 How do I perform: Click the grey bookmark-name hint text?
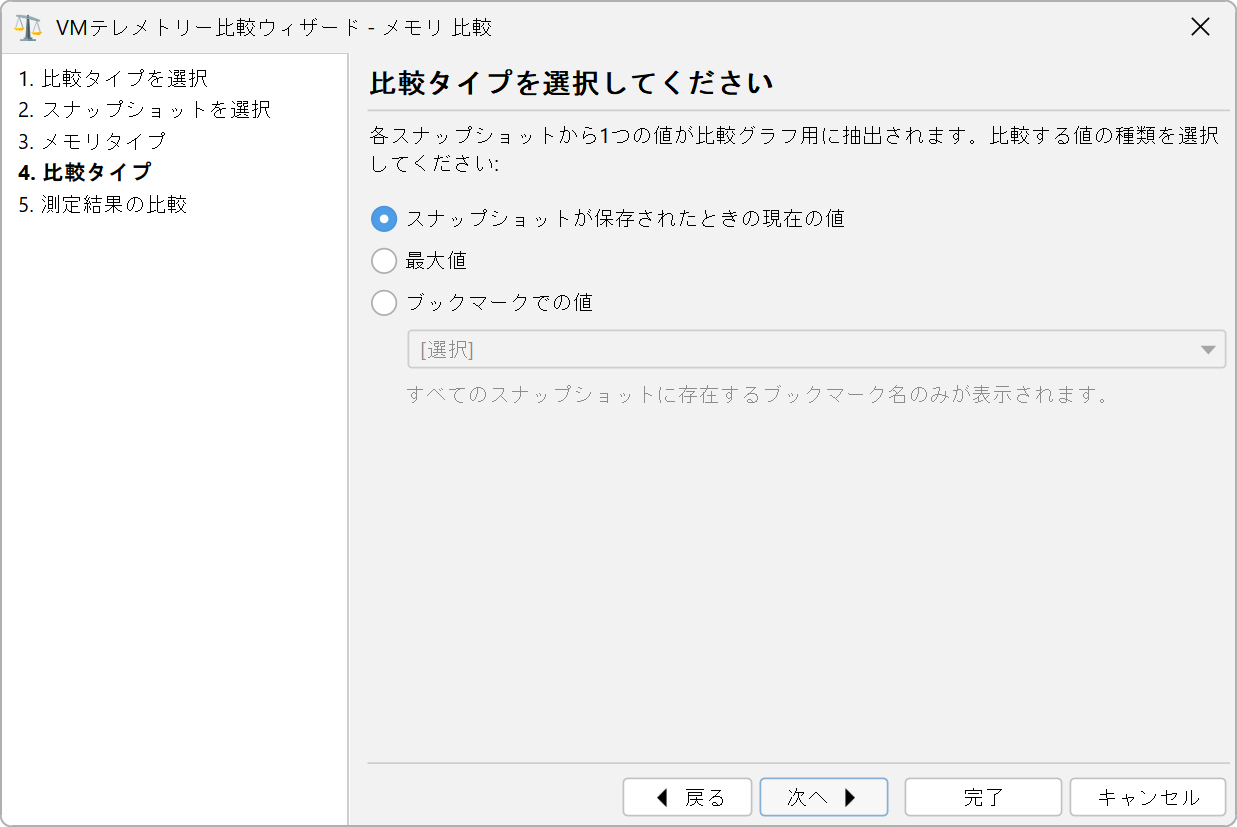pyautogui.click(x=760, y=394)
